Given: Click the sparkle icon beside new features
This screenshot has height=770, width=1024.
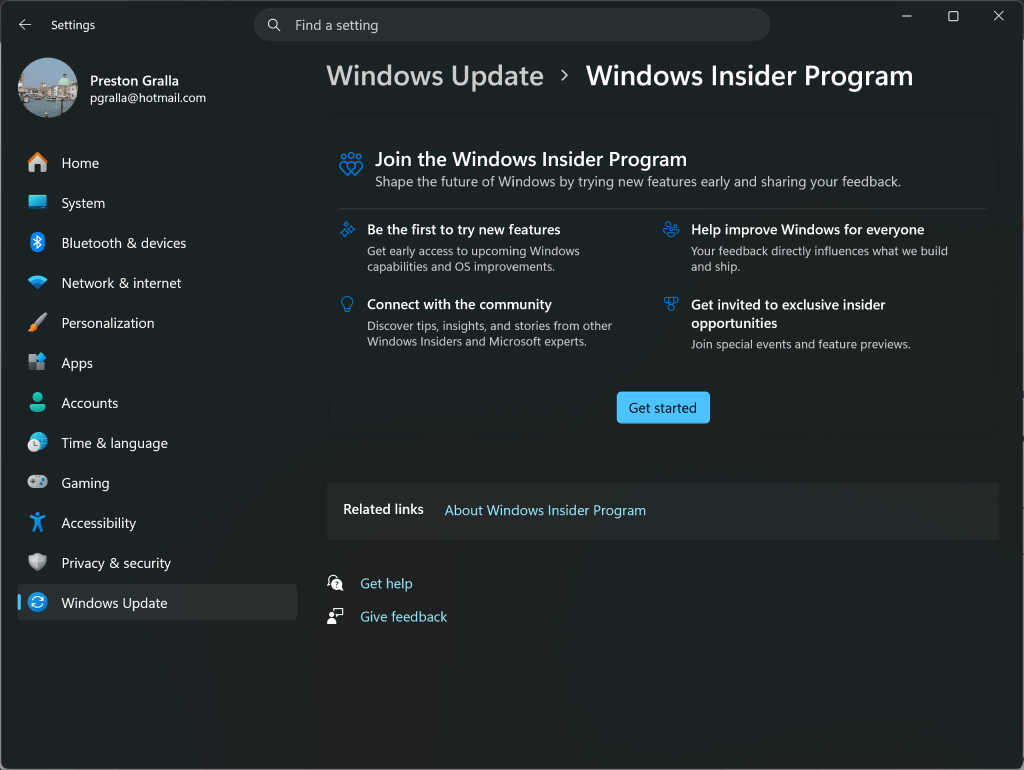Looking at the screenshot, I should [347, 229].
